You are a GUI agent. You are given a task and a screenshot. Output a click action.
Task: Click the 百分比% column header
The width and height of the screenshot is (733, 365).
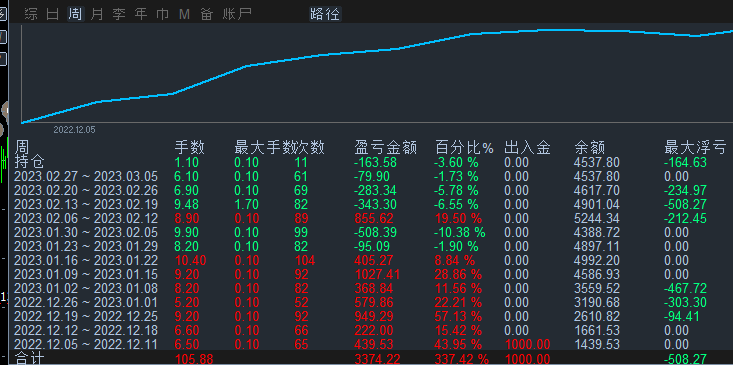tap(464, 148)
